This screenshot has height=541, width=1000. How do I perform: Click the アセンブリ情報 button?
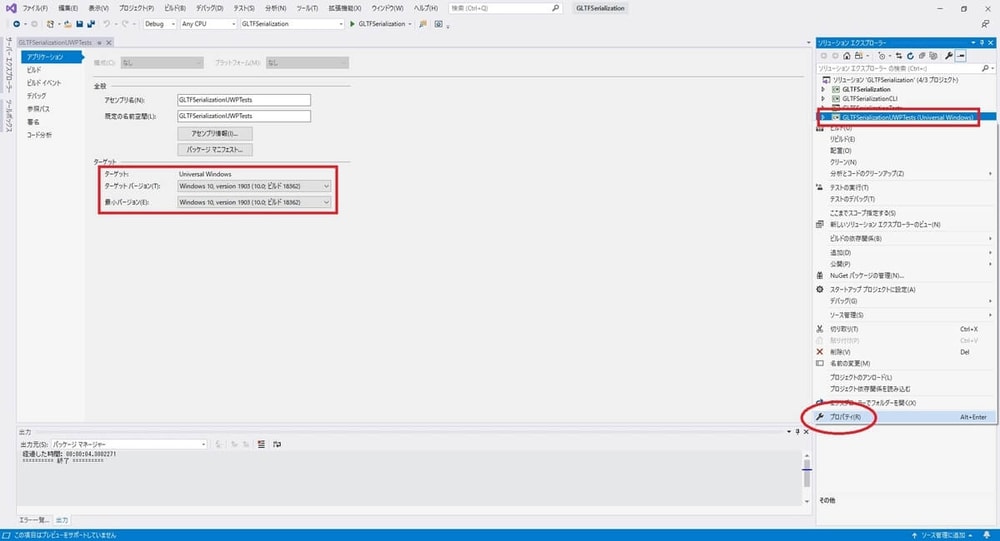(215, 134)
